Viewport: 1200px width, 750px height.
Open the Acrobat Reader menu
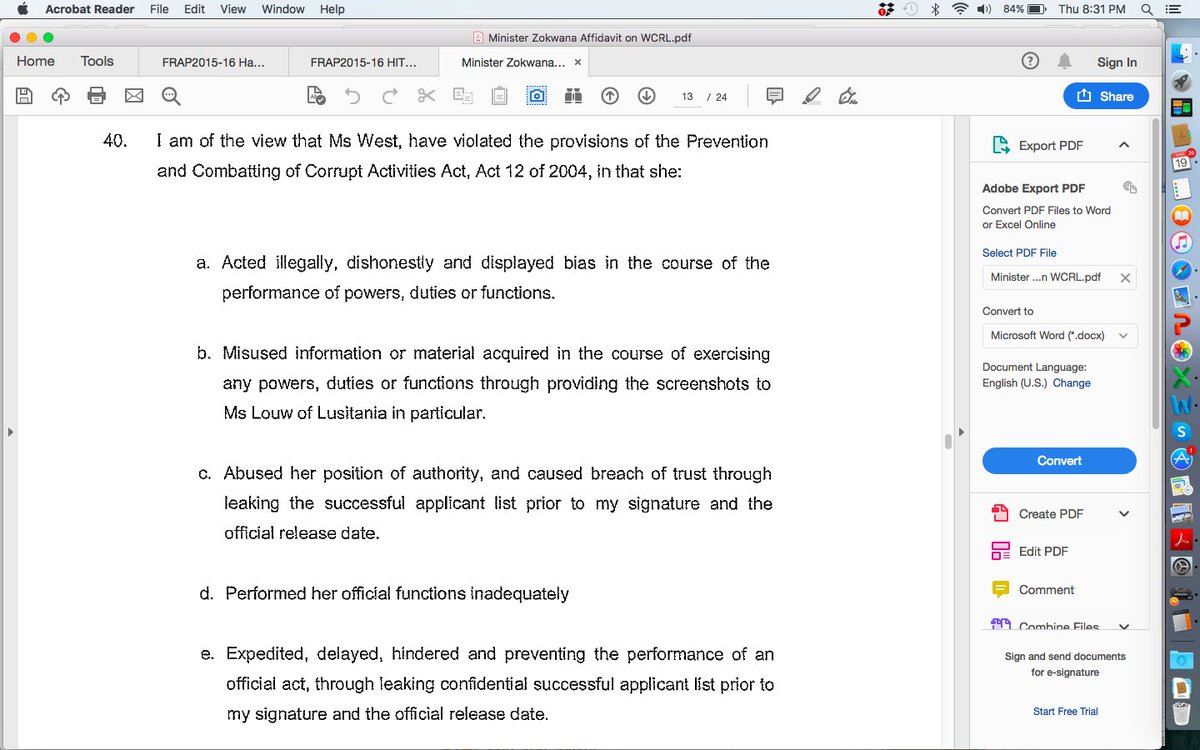point(90,9)
